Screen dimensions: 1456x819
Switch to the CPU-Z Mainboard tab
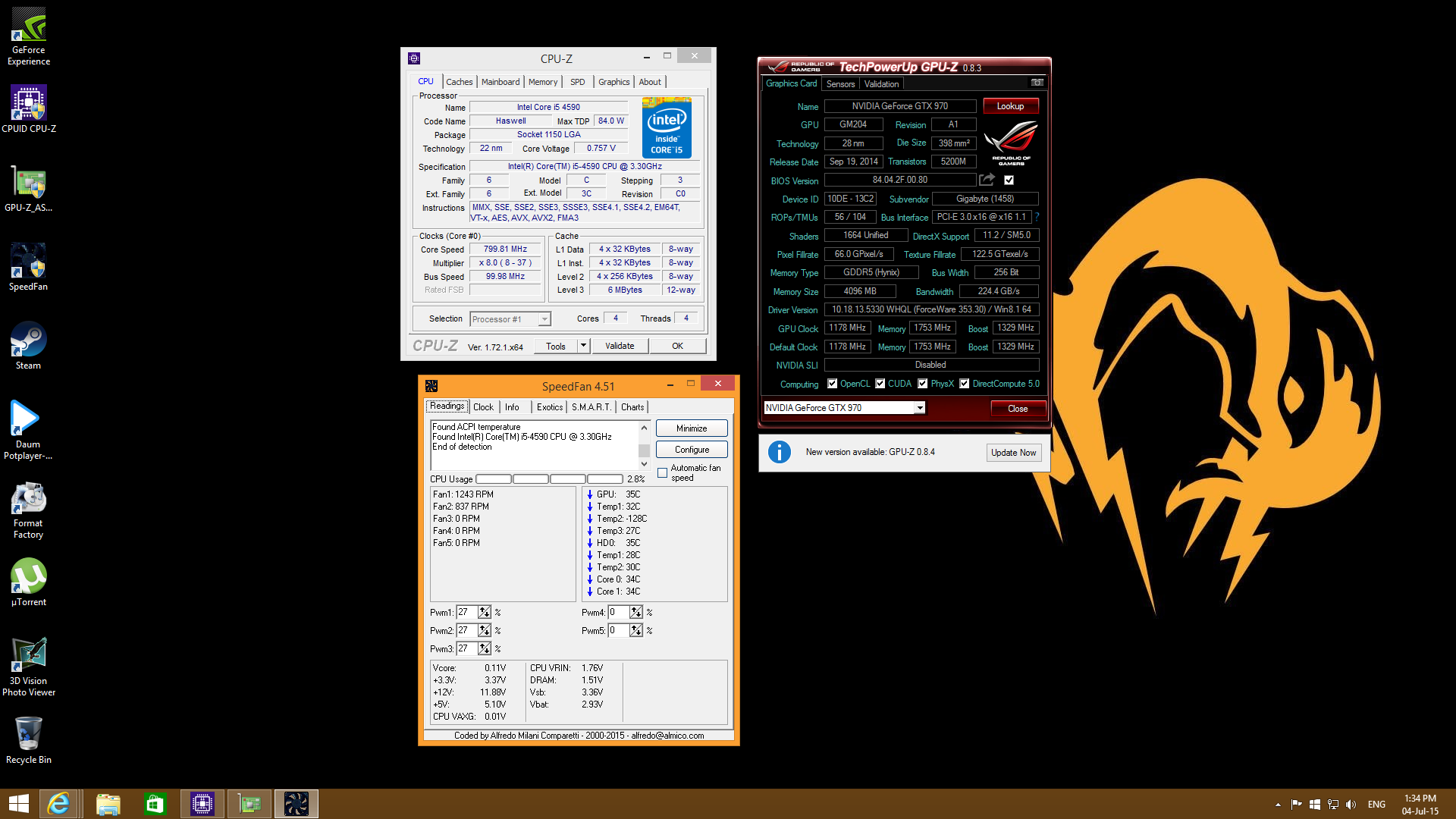tap(500, 82)
